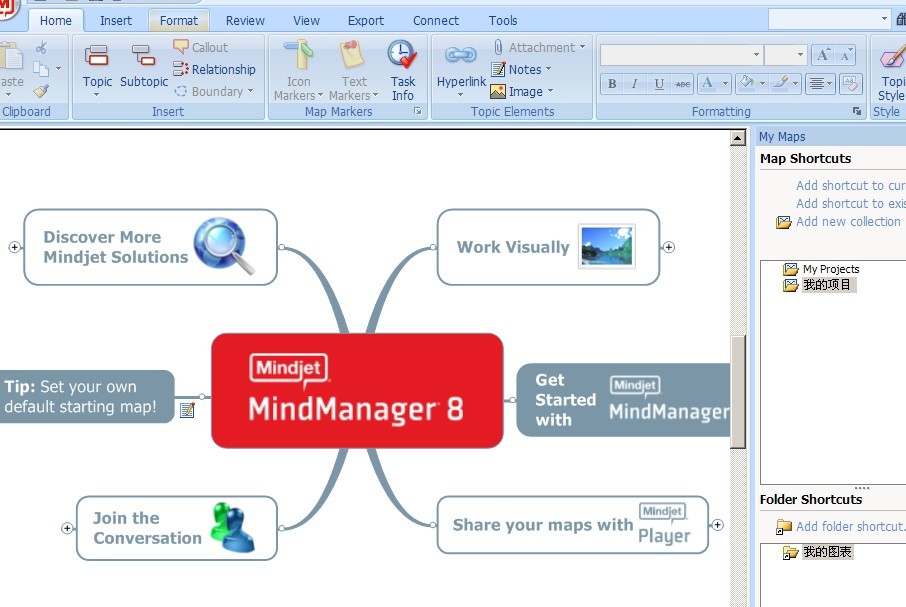Select the Get Started with MindManager topic
Viewport: 906px width, 607px height.
[623, 400]
